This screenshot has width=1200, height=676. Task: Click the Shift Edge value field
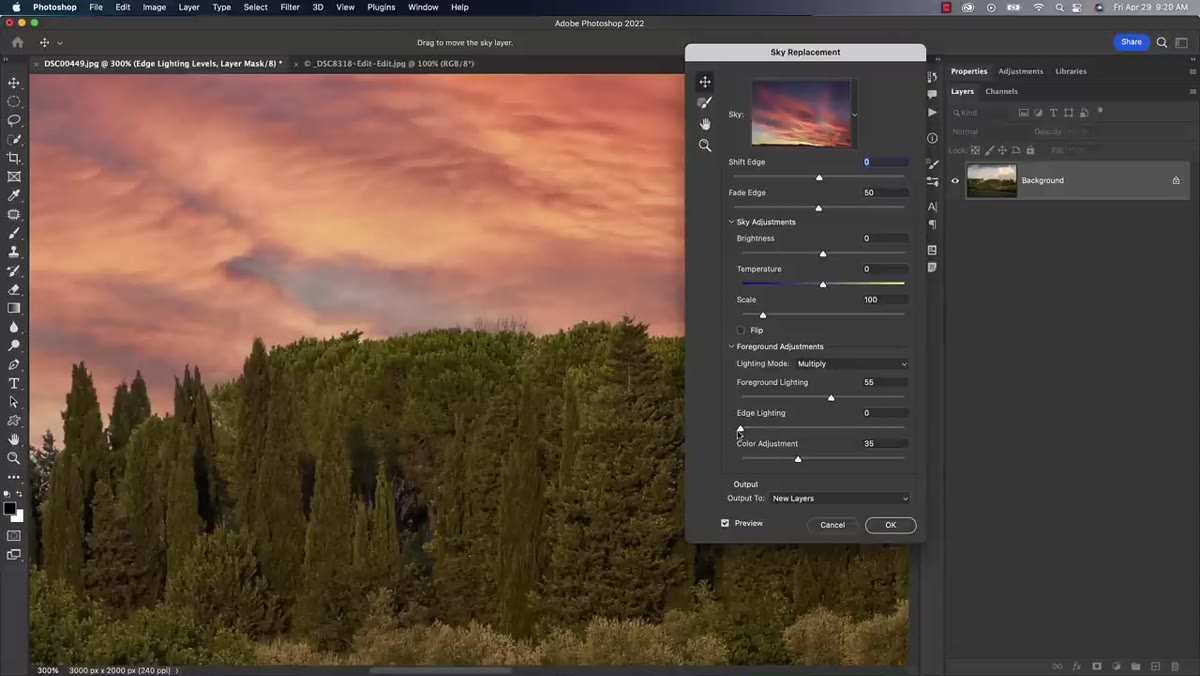(x=885, y=162)
